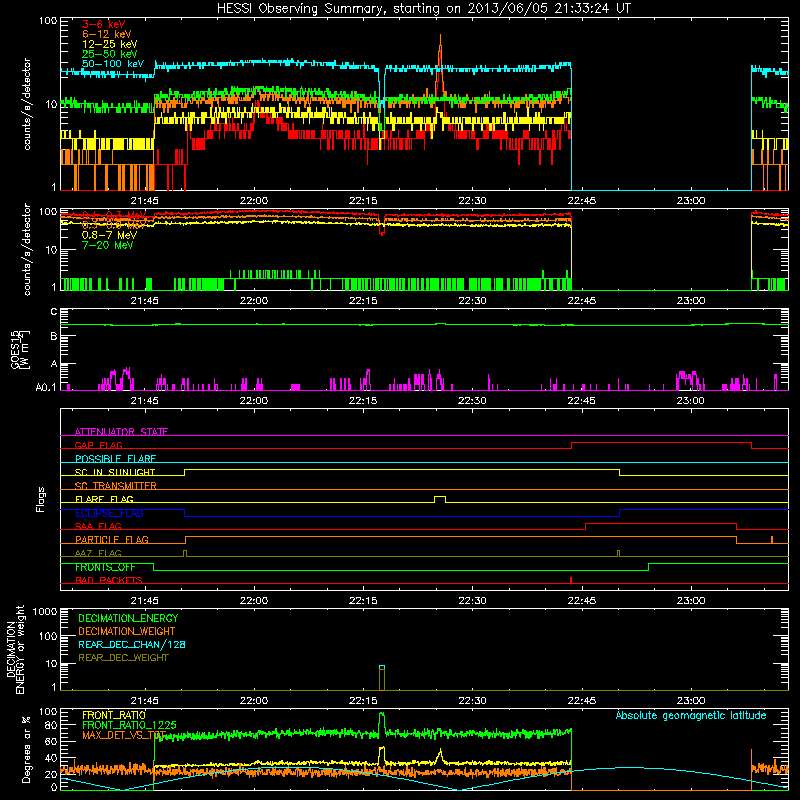Click the cyan-orange spike in decimation panel
The width and height of the screenshot is (800, 800).
coord(382,678)
